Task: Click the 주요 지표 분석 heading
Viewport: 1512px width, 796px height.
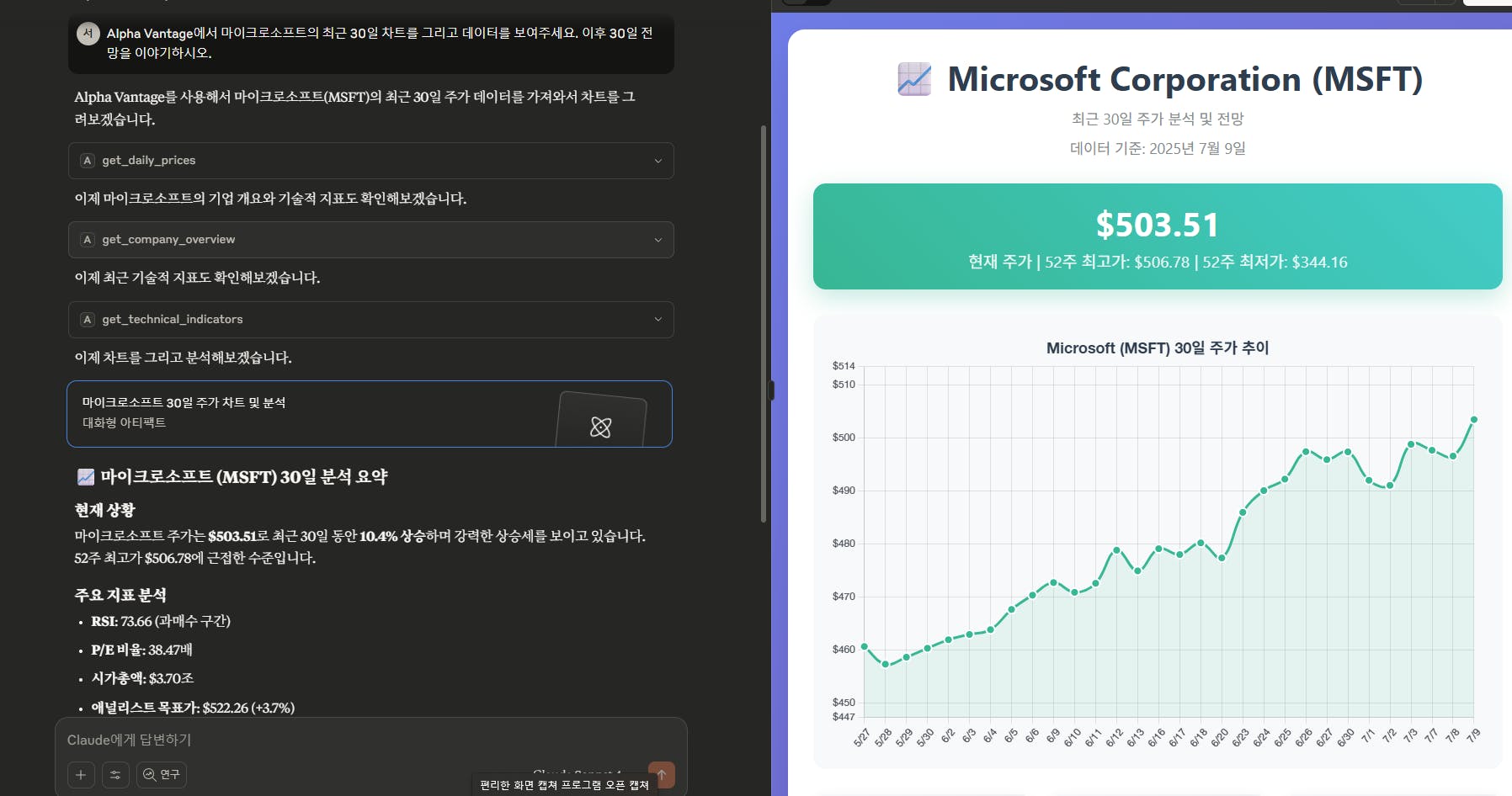Action: (120, 595)
